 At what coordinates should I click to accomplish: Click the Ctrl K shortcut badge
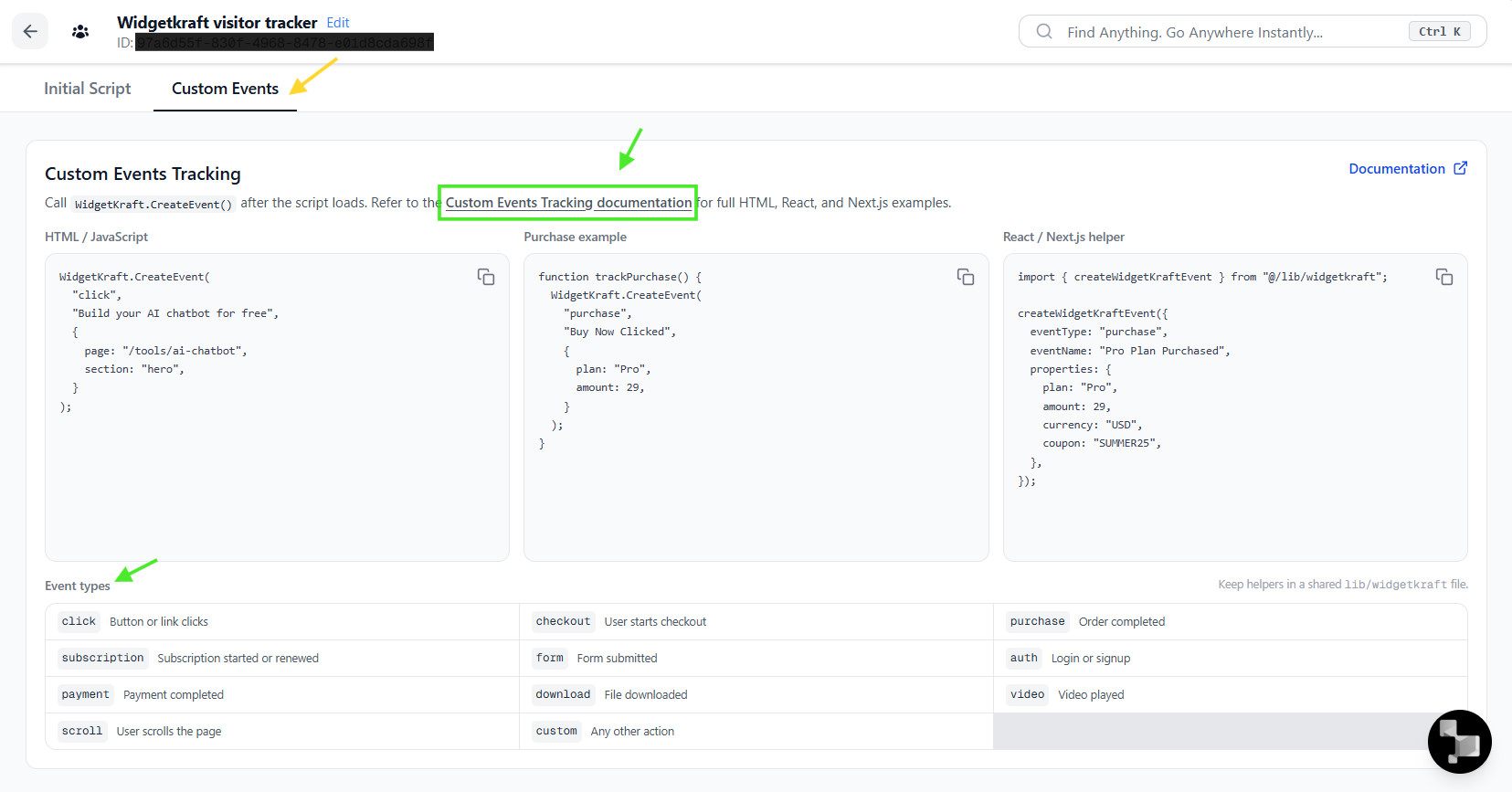pos(1440,31)
